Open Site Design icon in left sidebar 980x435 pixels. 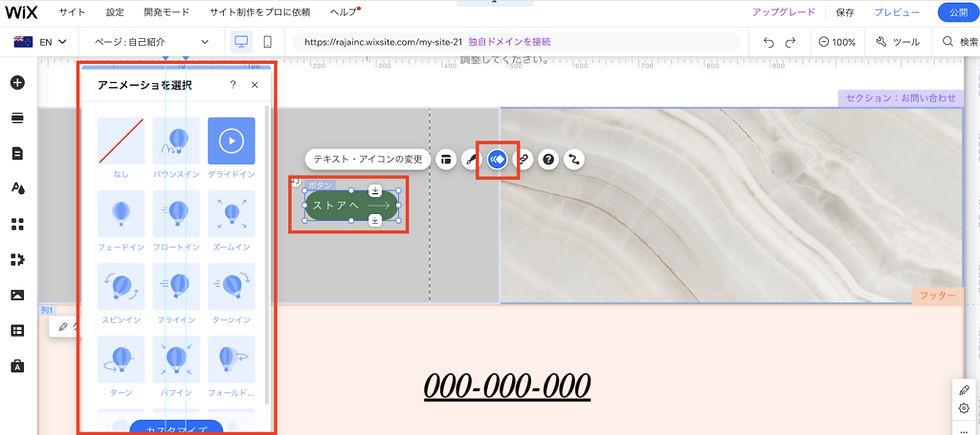pos(18,189)
